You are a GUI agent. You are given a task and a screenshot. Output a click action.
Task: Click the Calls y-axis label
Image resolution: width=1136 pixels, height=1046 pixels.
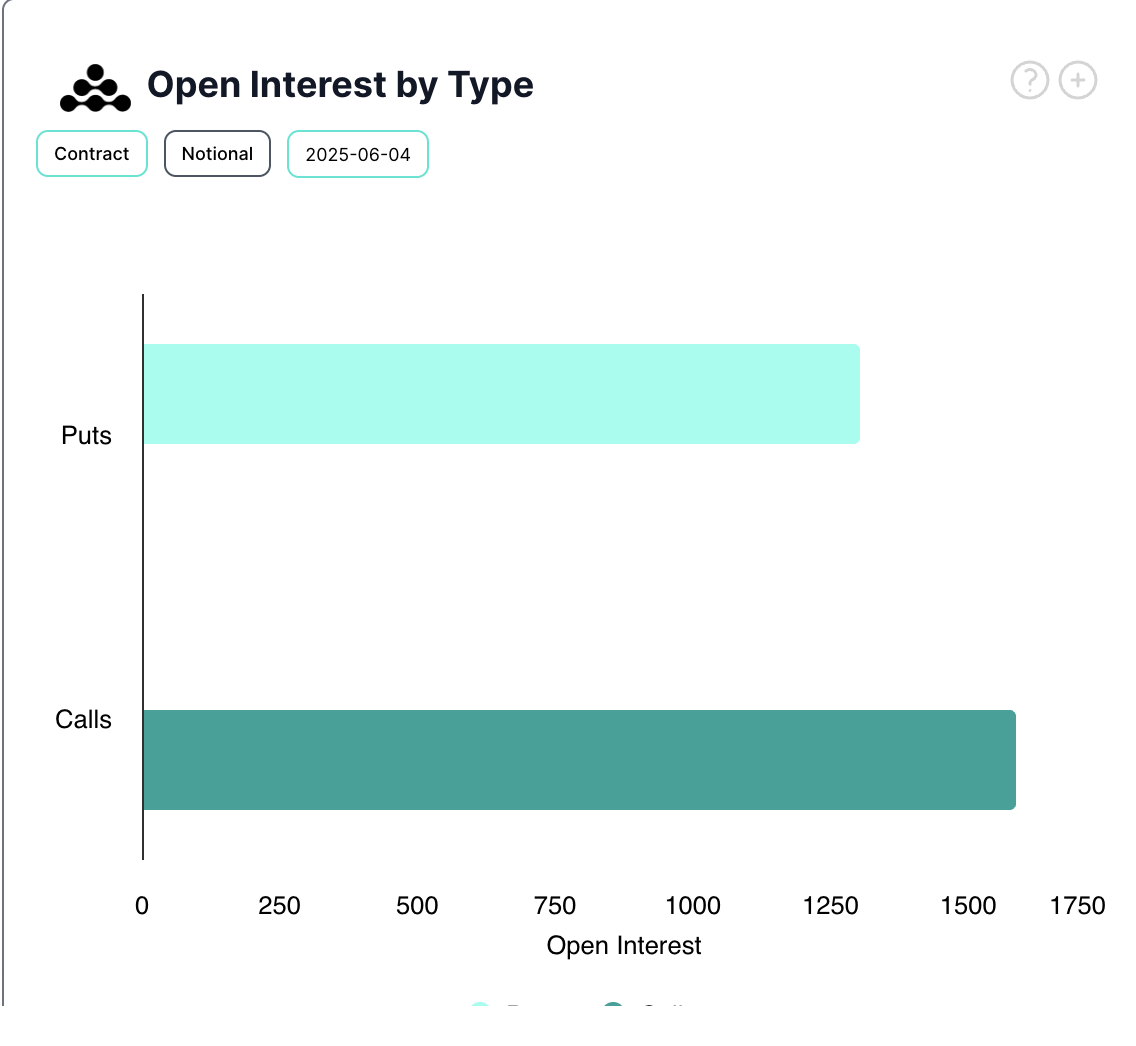pos(83,720)
